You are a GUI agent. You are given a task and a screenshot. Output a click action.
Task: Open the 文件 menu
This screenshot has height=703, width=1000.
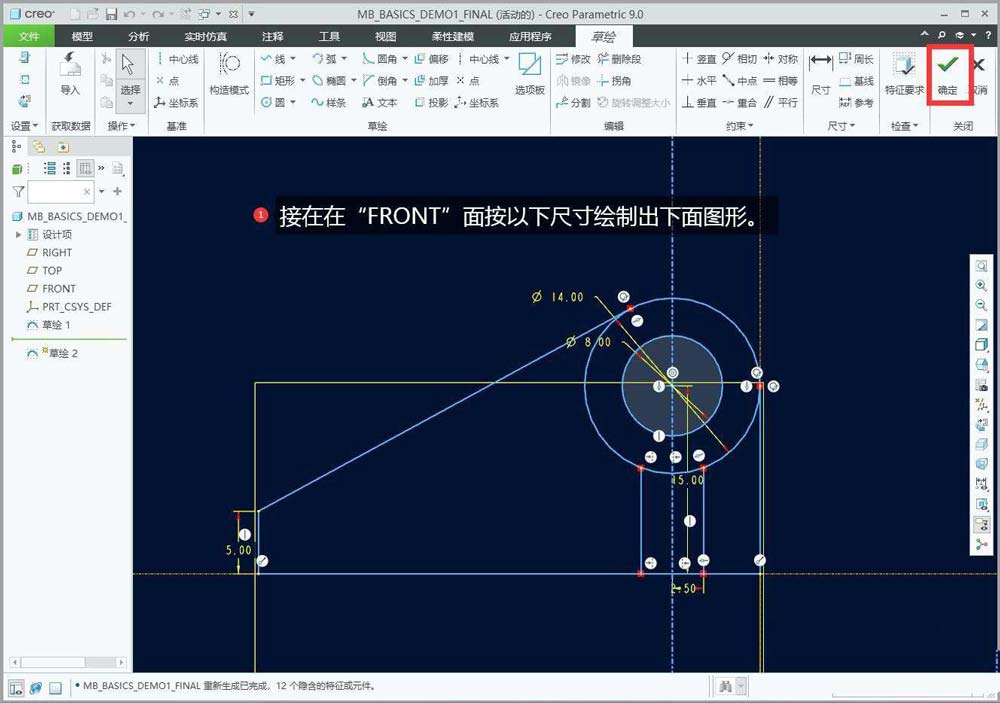[29, 36]
